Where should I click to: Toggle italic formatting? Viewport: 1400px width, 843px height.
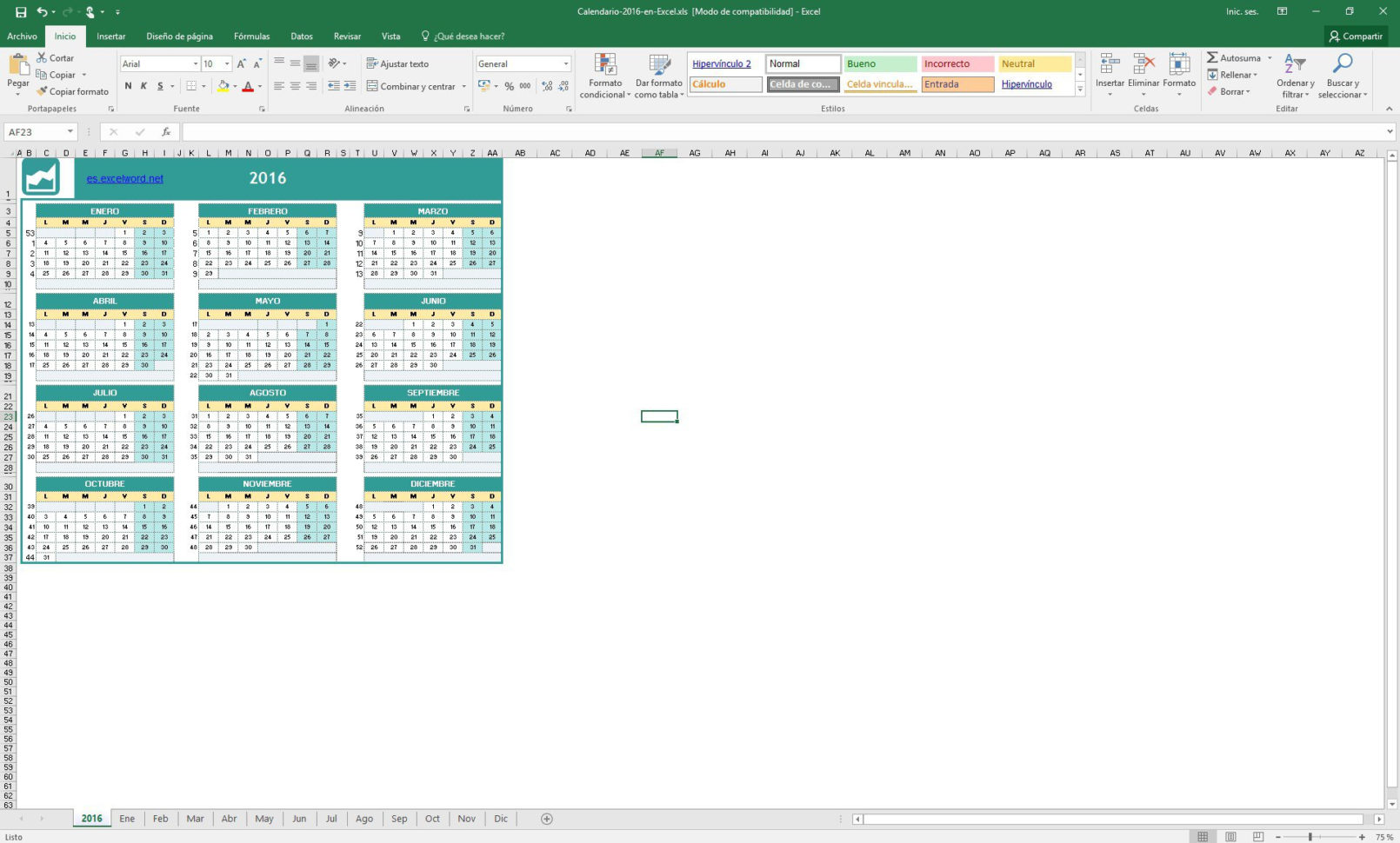(x=143, y=86)
